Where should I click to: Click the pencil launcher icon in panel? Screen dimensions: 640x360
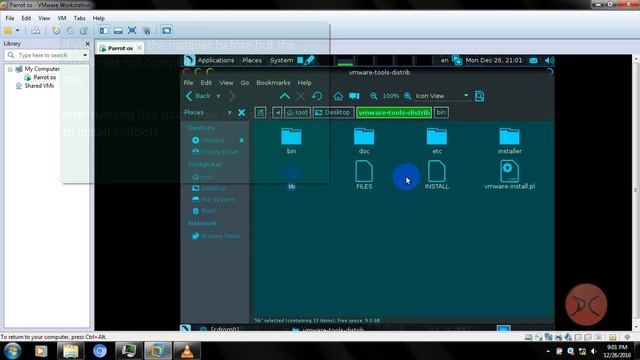[309, 60]
